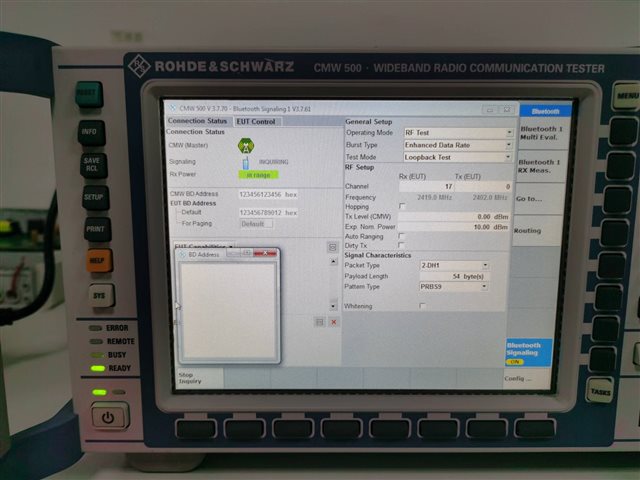Click the red X icon below the capabilities list
The image size is (640, 480).
point(333,322)
